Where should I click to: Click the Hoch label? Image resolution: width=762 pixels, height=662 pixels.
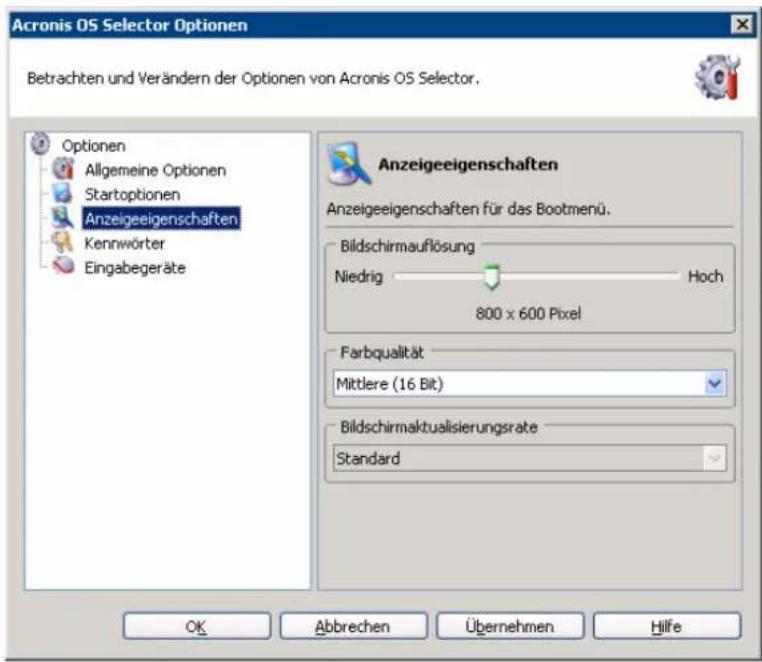(705, 276)
